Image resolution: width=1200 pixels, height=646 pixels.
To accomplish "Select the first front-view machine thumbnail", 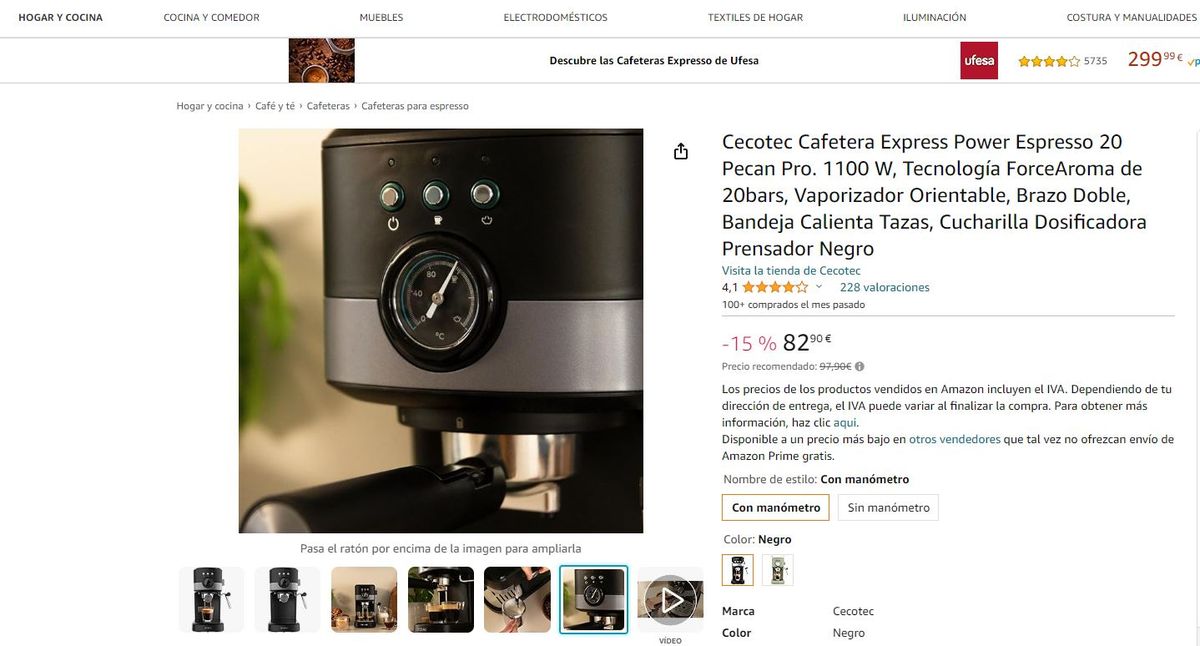I will (x=211, y=599).
